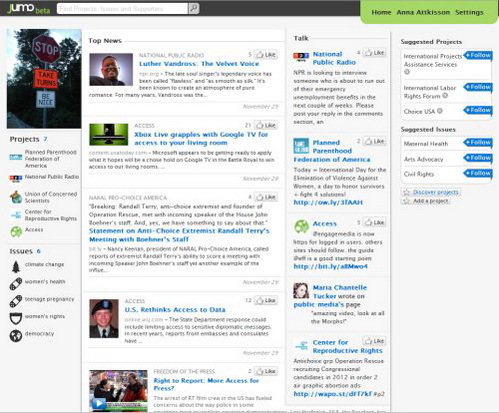Click Access globe icon in Projects list
The width and height of the screenshot is (499, 413).
[16, 231]
